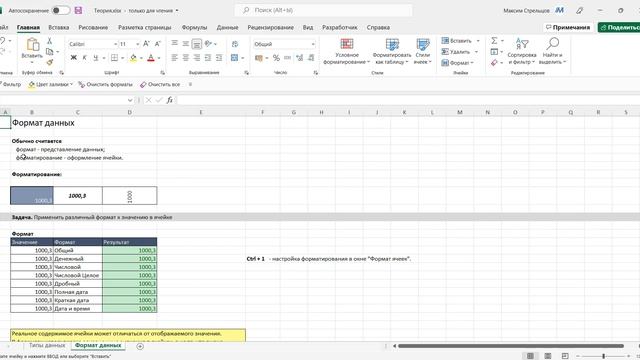This screenshot has height=360, width=640.
Task: Open the Данные ribbon tab
Action: tap(227, 27)
